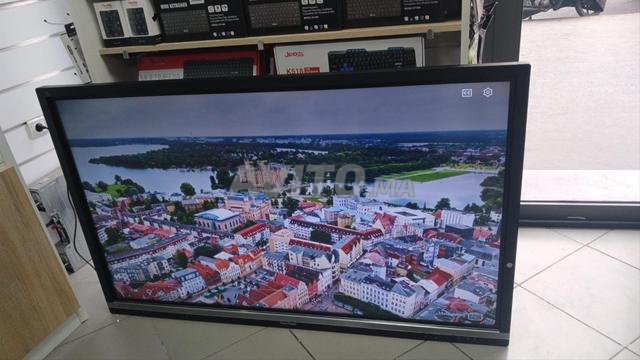Viewport: 640px width, 360px height.
Task: Click the input source icon beside gear
Action: [x=467, y=93]
